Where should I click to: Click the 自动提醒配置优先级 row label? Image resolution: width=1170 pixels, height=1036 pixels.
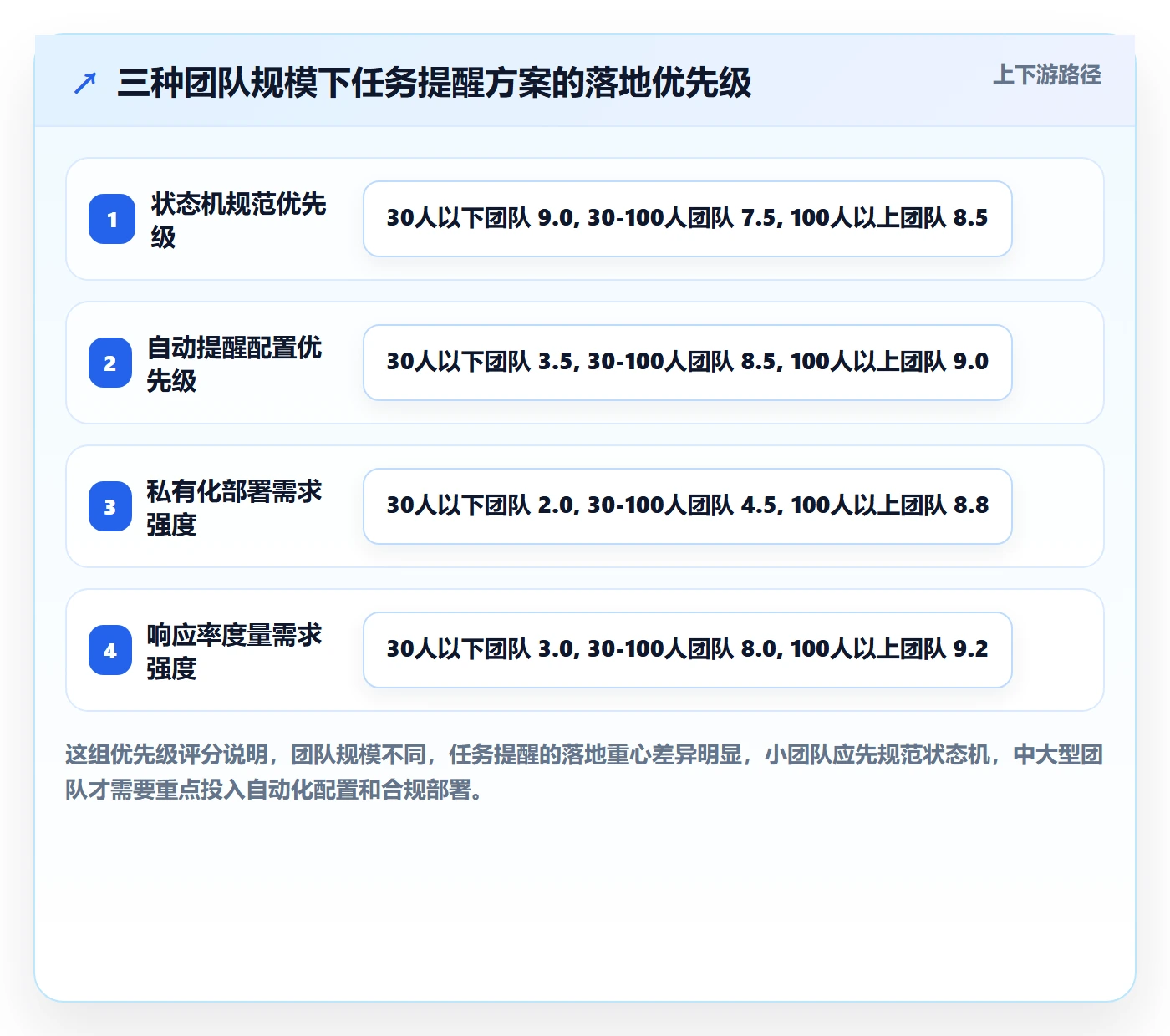pos(235,363)
